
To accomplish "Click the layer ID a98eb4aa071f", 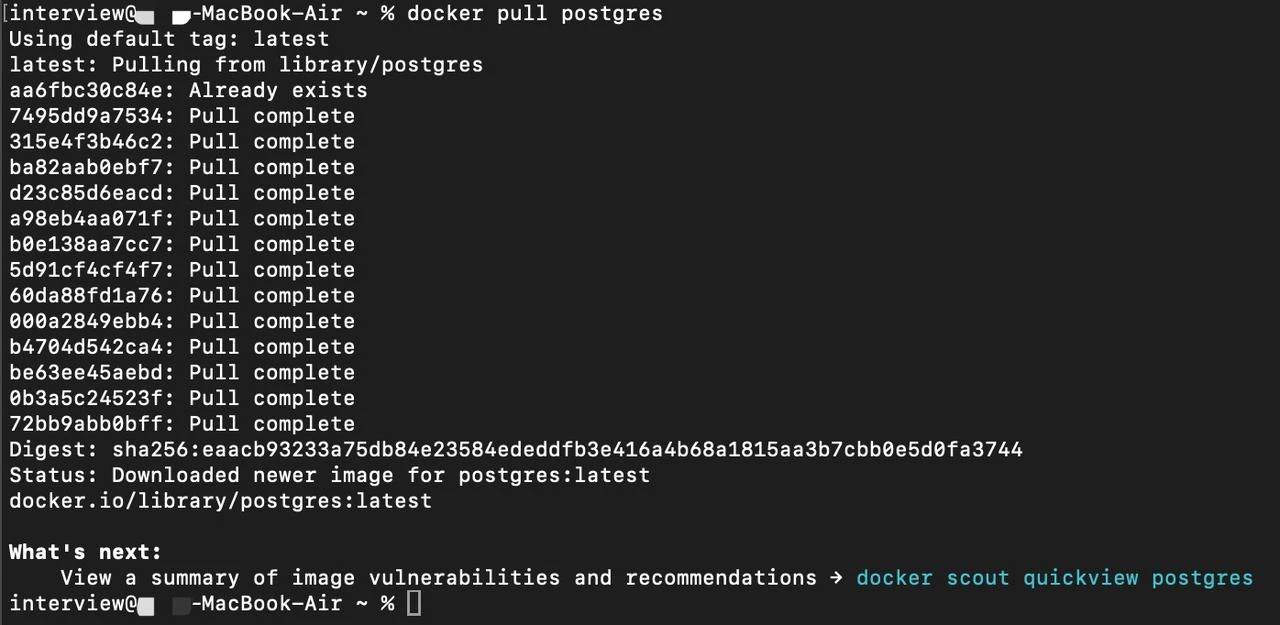I will (x=86, y=219).
